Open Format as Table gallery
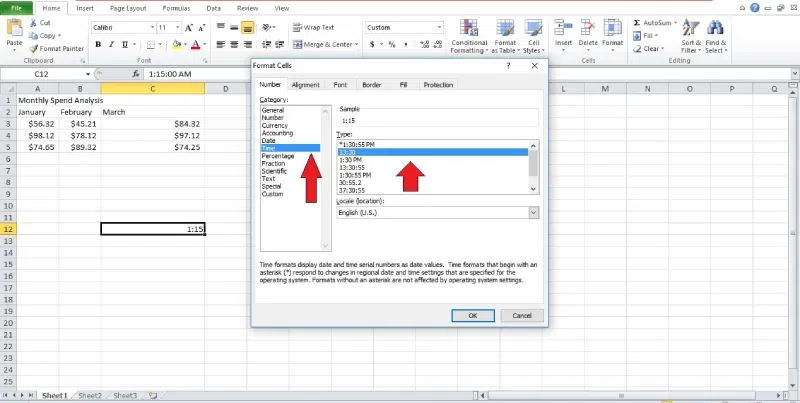This screenshot has height=403, width=800. point(506,37)
